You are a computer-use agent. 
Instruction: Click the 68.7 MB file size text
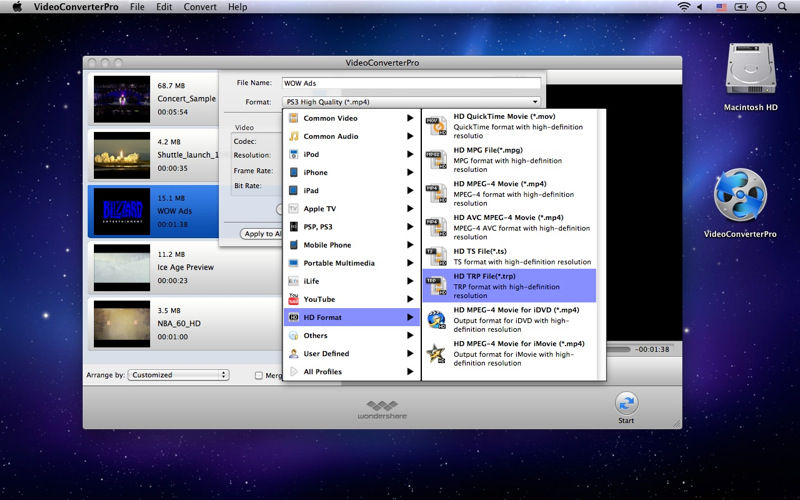pyautogui.click(x=171, y=86)
